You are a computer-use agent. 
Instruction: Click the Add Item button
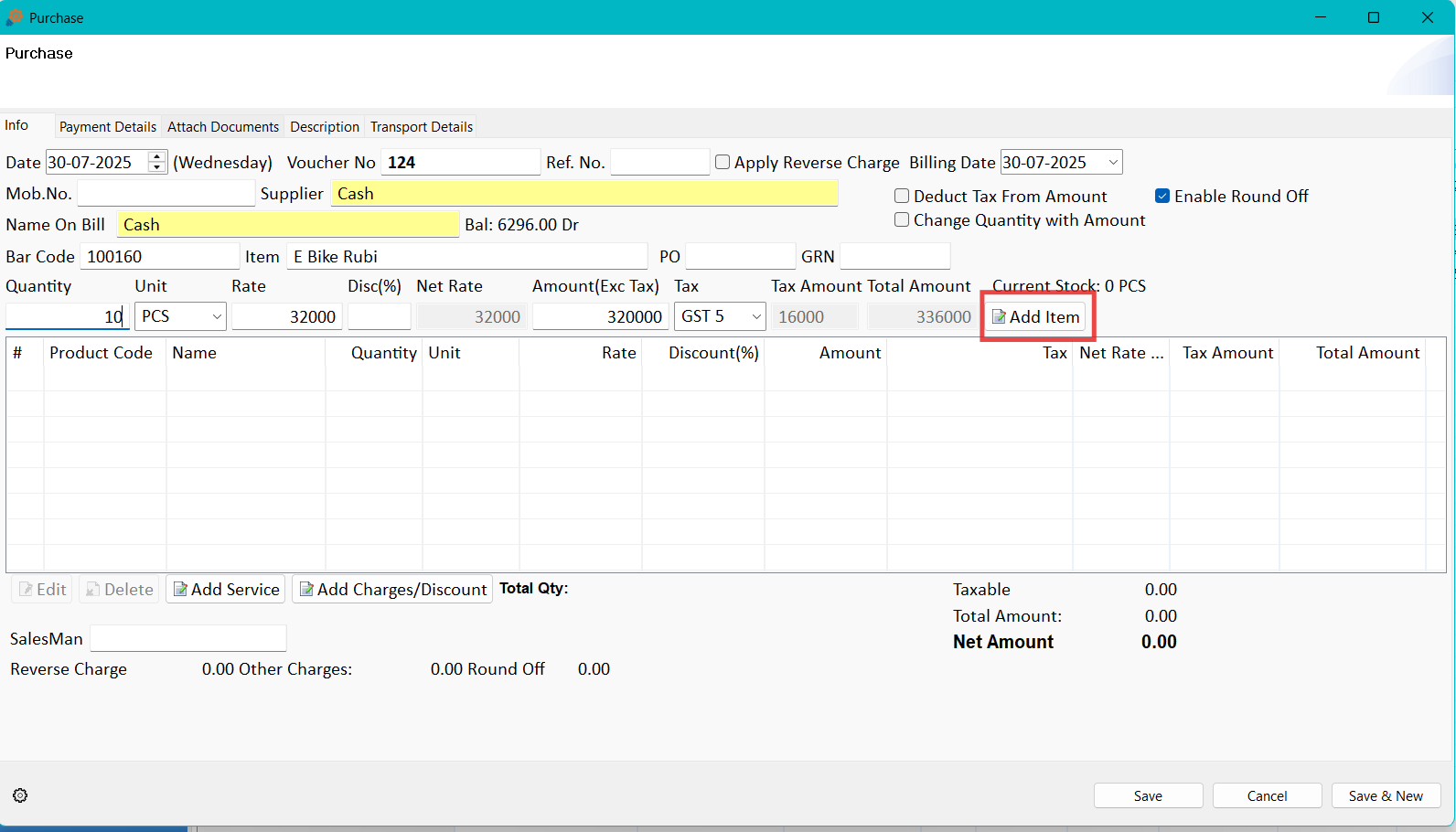coord(1036,316)
